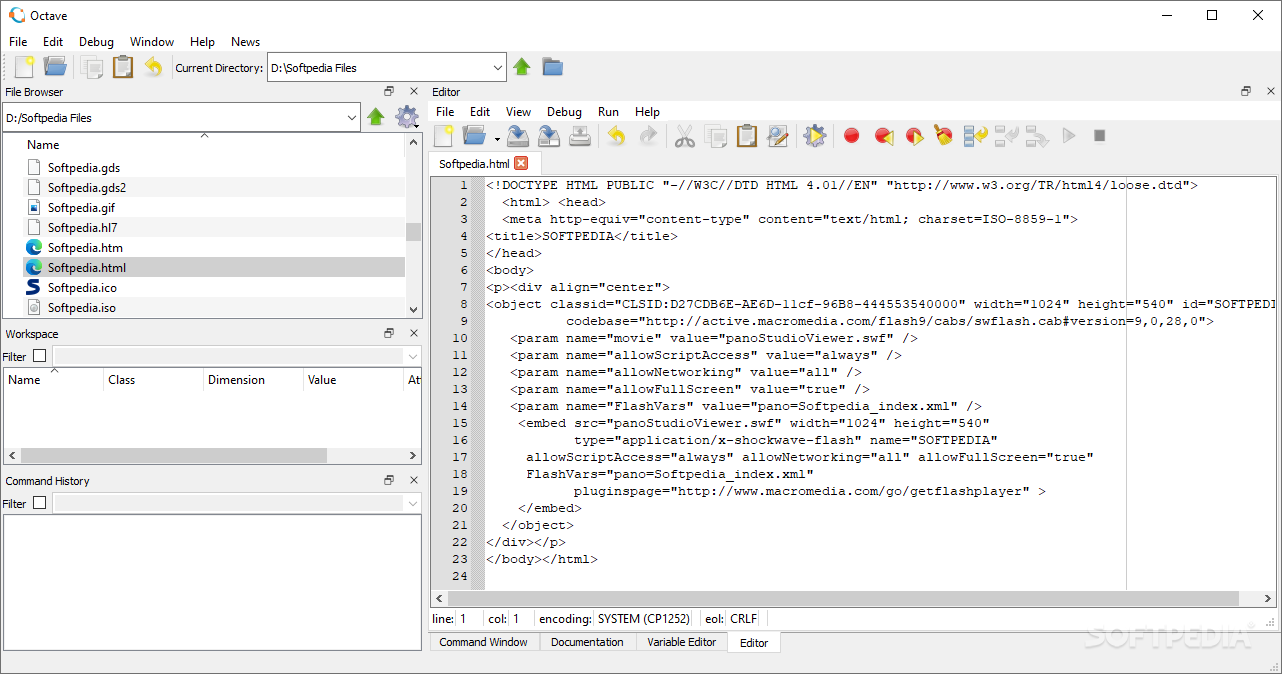
Task: Expand the File Browser path dropdown
Action: pos(351,117)
